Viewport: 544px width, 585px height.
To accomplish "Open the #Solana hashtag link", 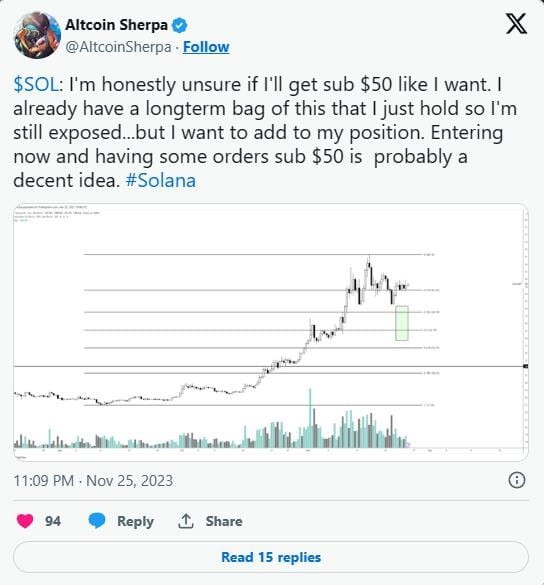I will click(161, 181).
